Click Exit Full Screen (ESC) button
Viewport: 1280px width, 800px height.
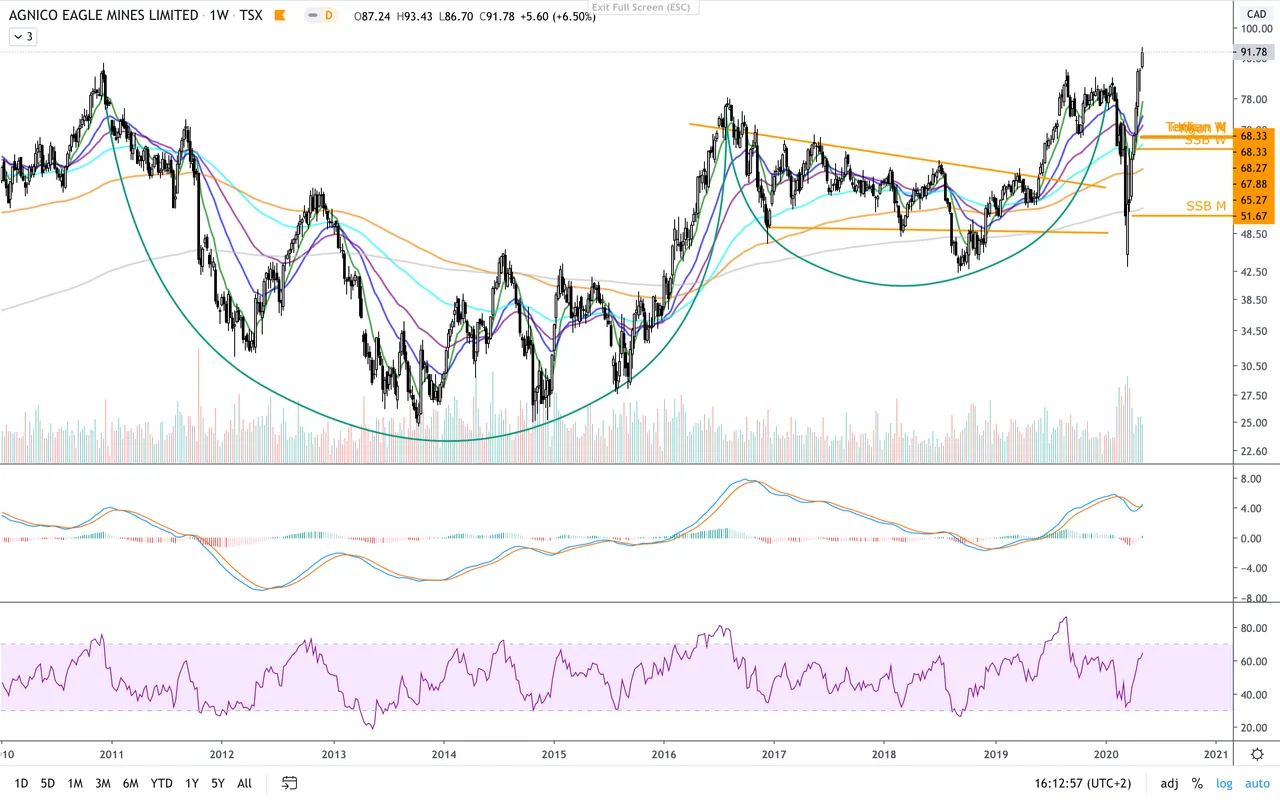(x=642, y=7)
